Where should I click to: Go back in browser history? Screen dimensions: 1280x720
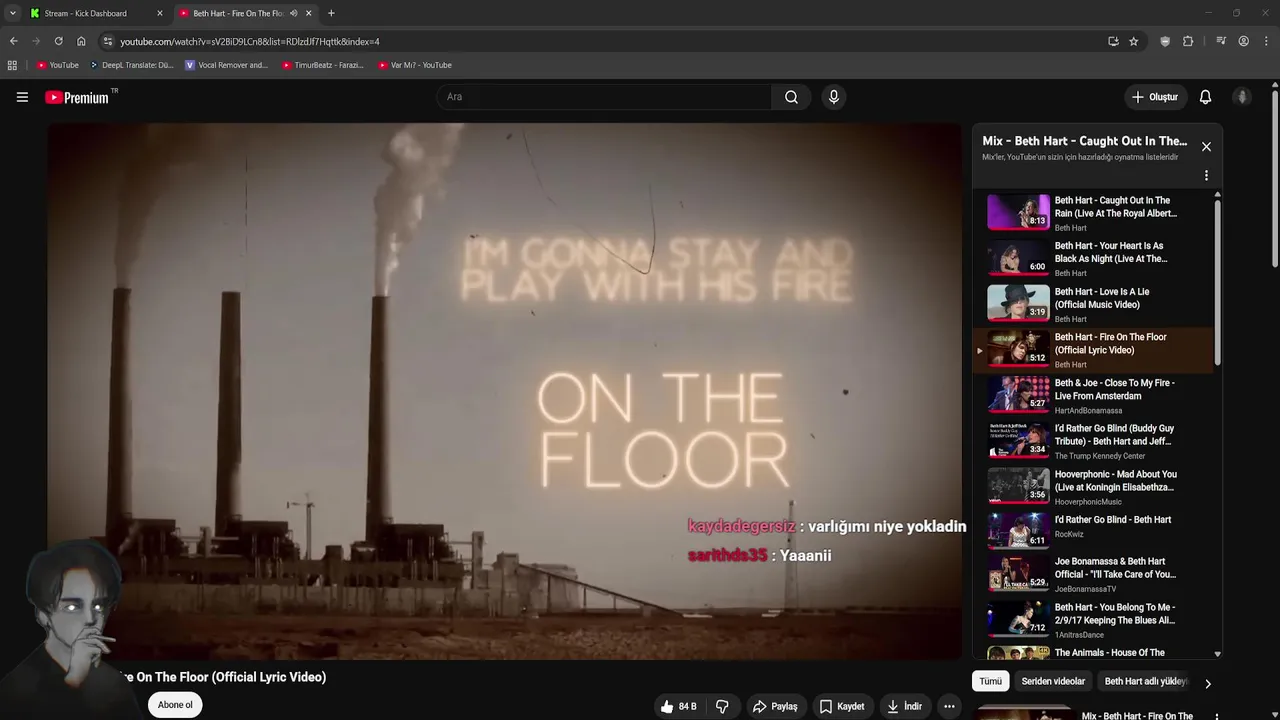[13, 41]
